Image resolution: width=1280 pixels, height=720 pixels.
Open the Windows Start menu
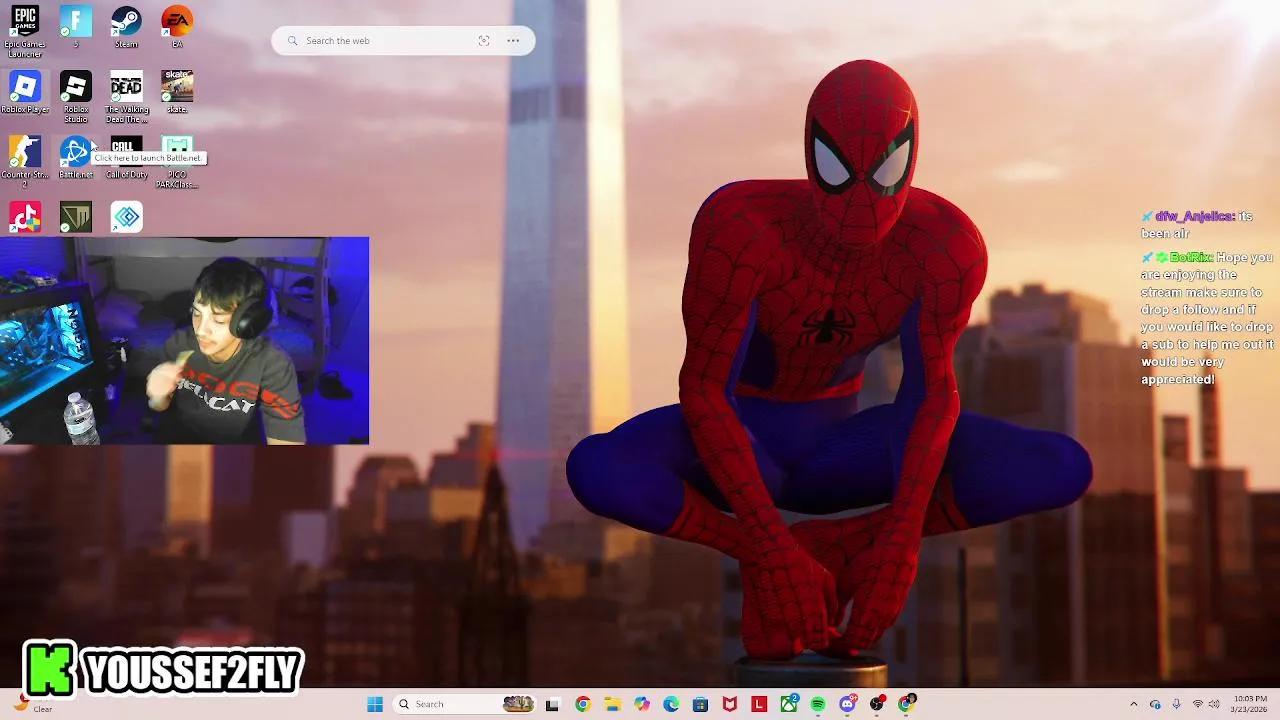coord(375,704)
